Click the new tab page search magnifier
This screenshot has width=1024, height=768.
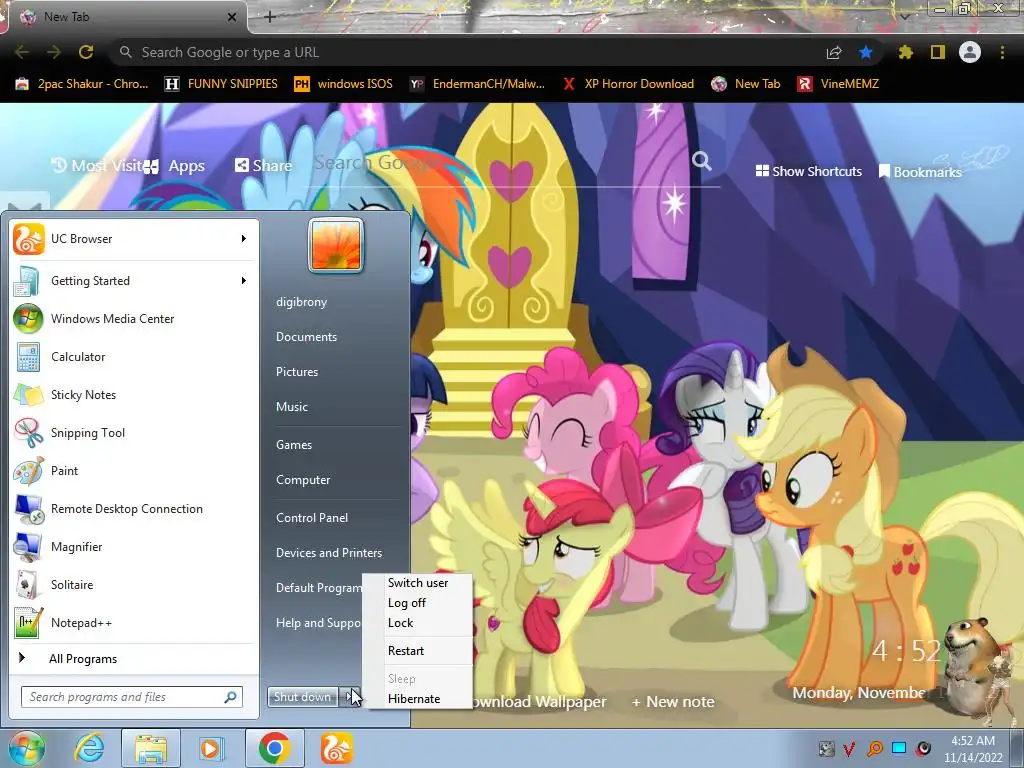coord(701,161)
